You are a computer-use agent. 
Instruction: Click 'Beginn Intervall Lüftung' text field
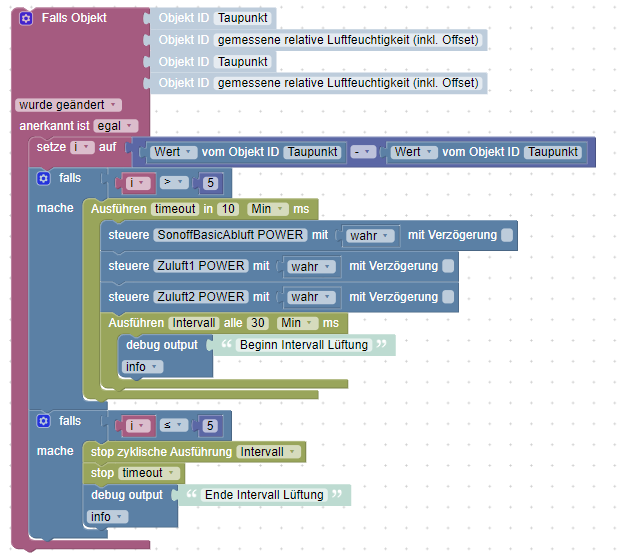[304, 345]
